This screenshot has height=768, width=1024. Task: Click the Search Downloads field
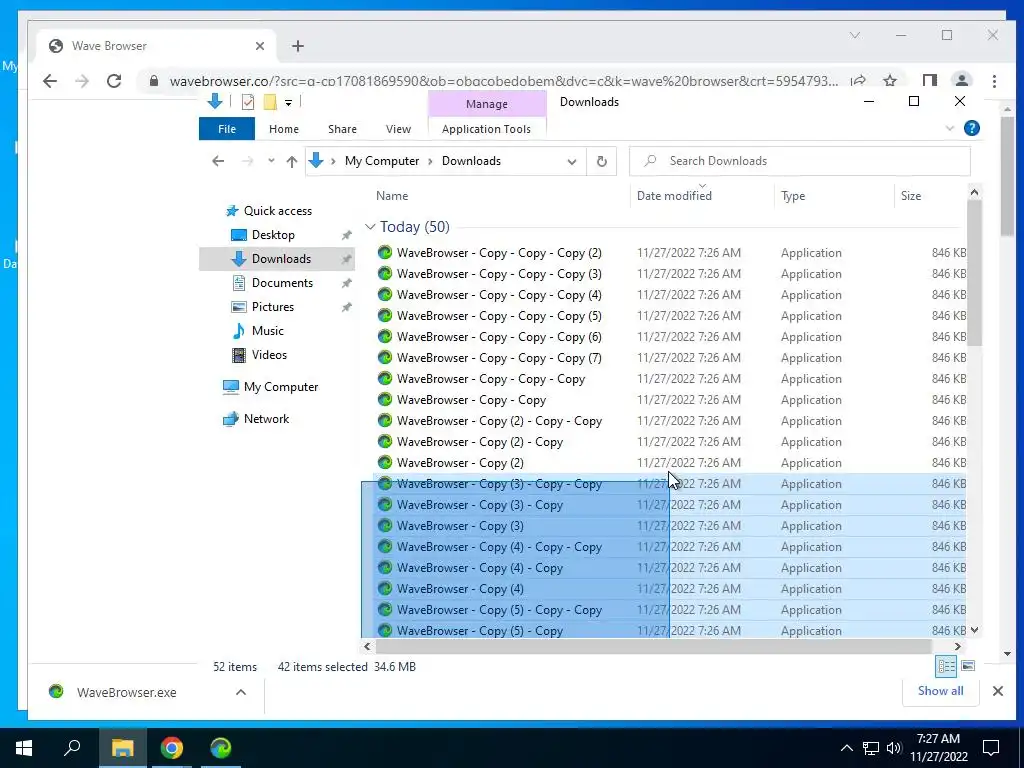point(799,161)
